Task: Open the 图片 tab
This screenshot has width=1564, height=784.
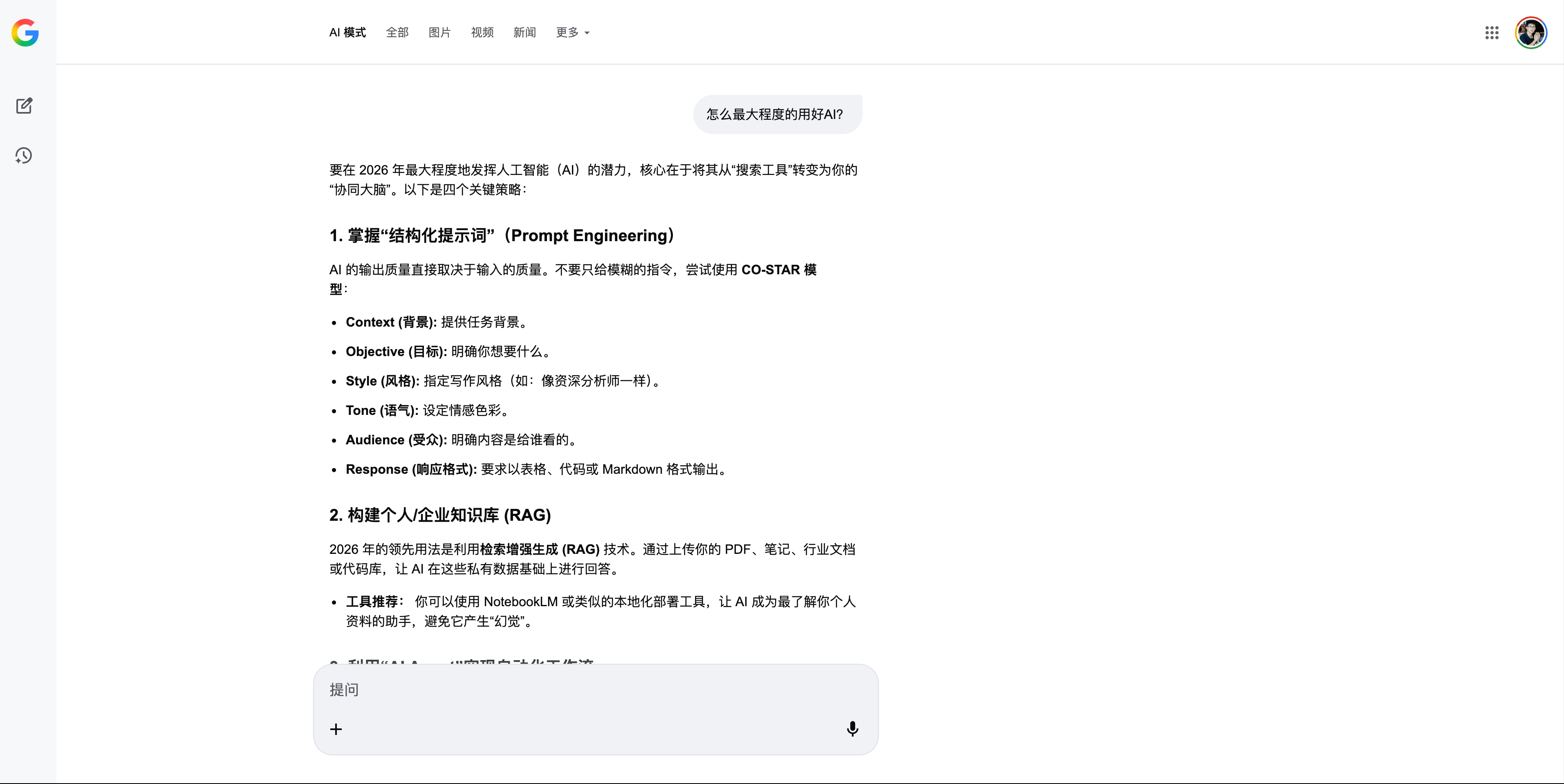Action: [x=439, y=33]
